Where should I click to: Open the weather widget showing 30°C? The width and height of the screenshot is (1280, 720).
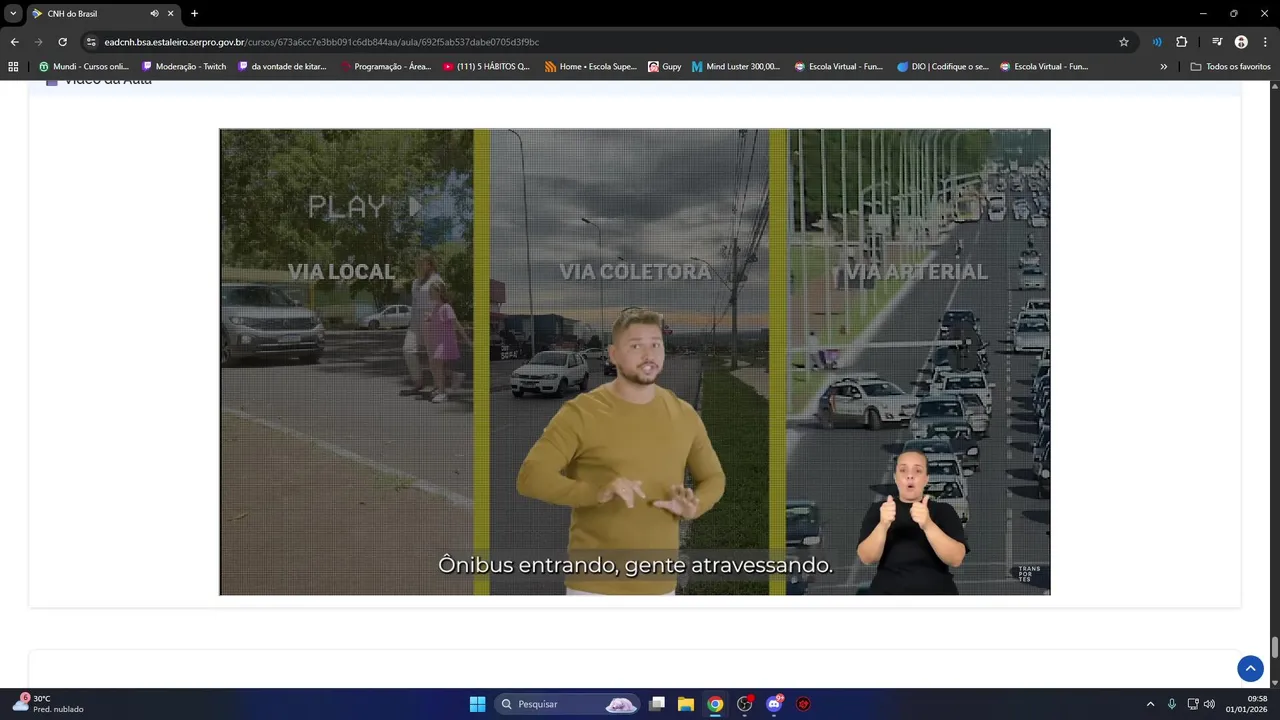(47, 704)
